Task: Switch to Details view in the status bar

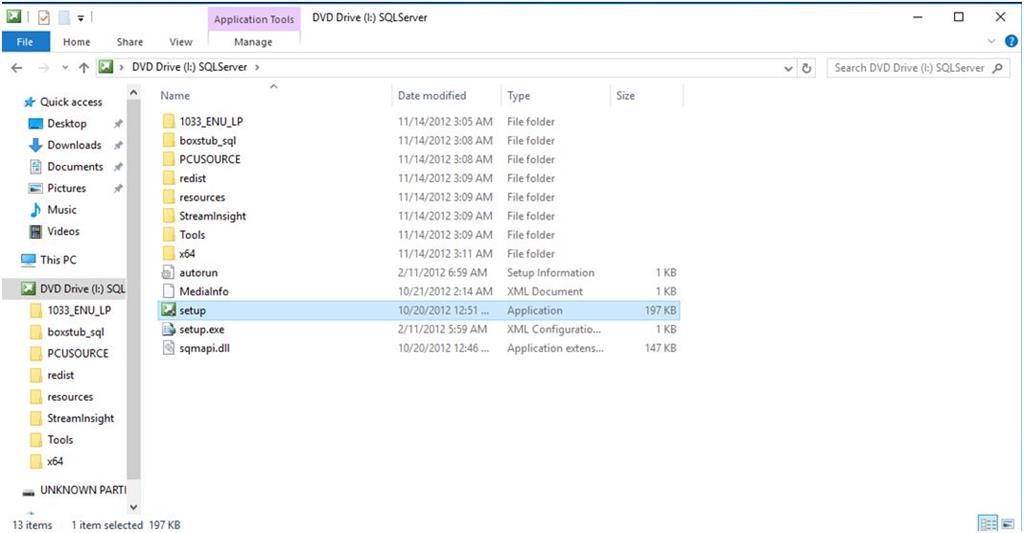Action: 988,523
